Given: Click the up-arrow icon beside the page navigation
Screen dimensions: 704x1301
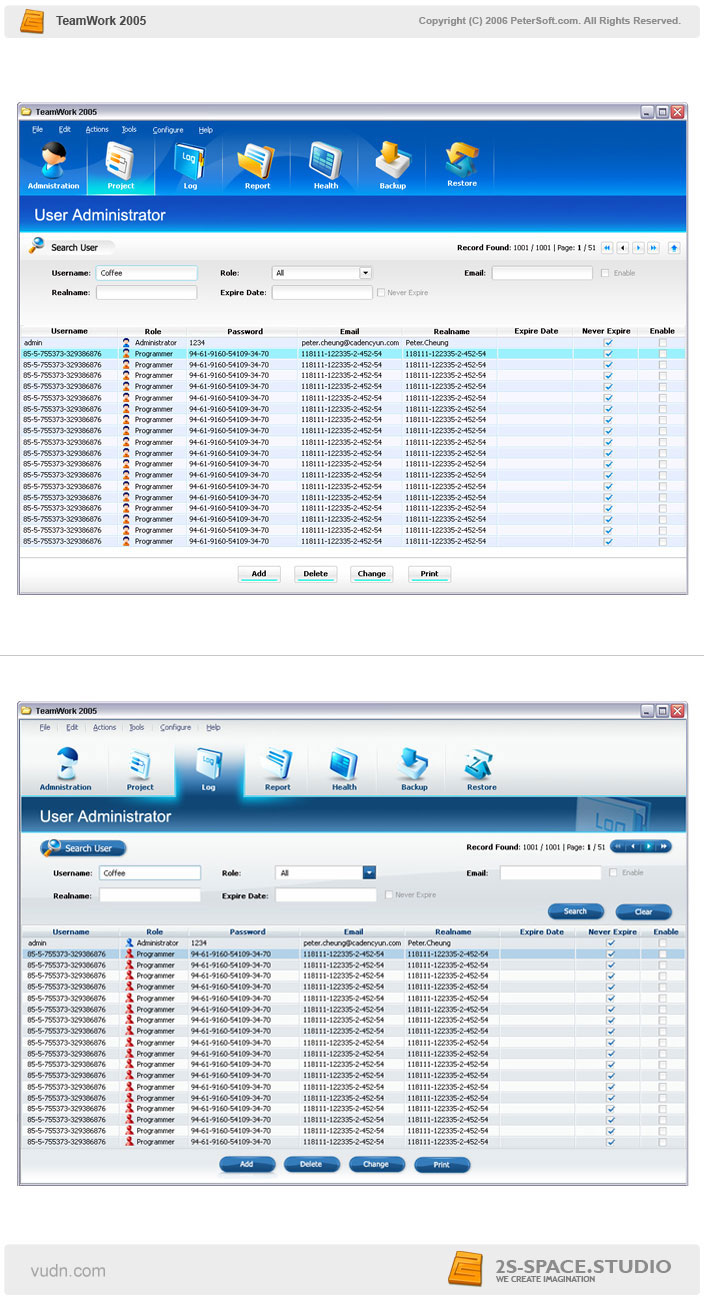Looking at the screenshot, I should point(674,247).
